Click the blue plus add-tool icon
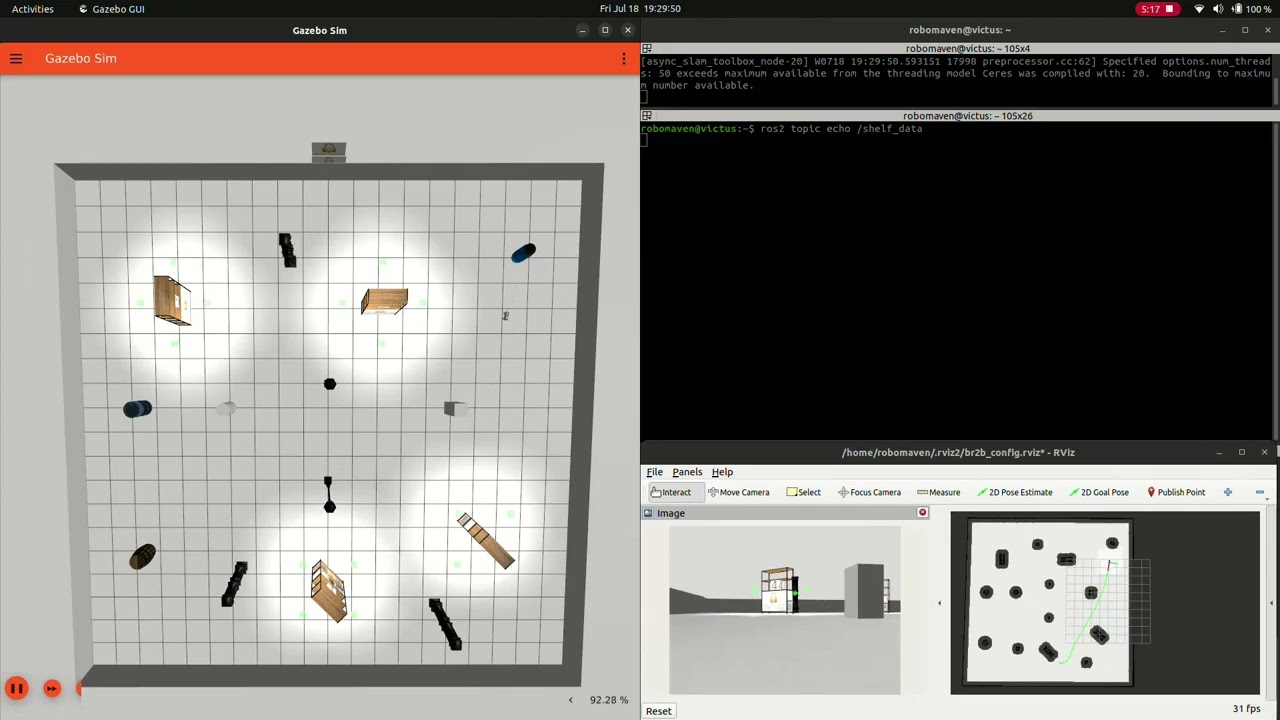 [1228, 492]
